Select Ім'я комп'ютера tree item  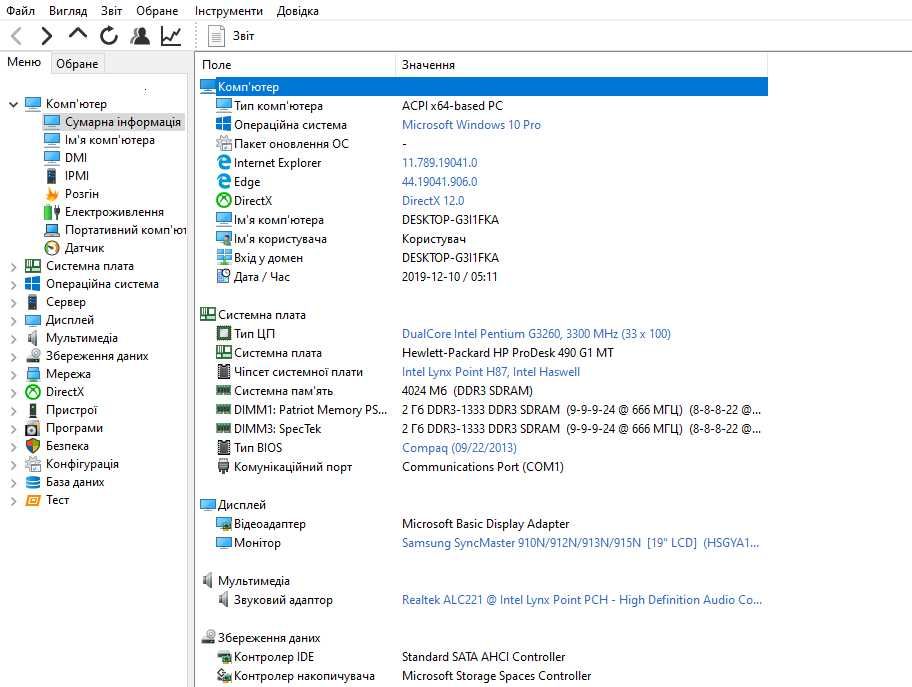(x=109, y=140)
